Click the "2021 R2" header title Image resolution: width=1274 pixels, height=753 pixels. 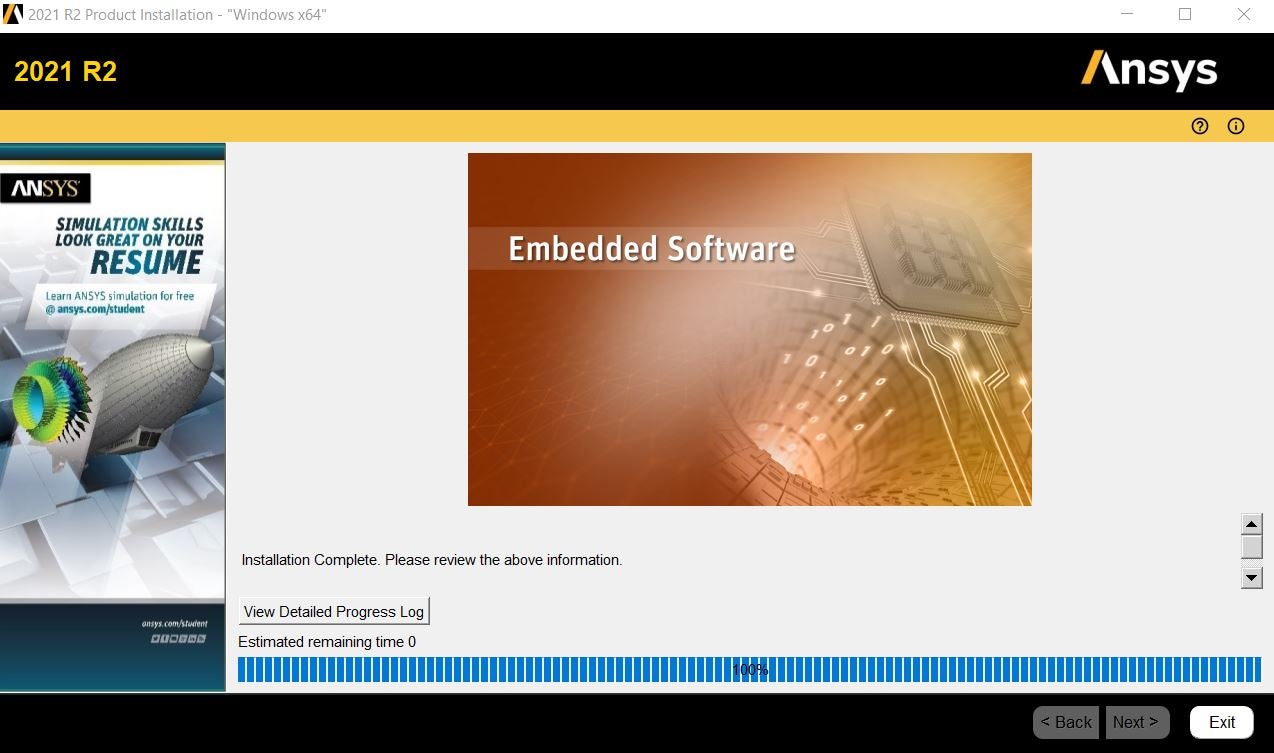[66, 71]
